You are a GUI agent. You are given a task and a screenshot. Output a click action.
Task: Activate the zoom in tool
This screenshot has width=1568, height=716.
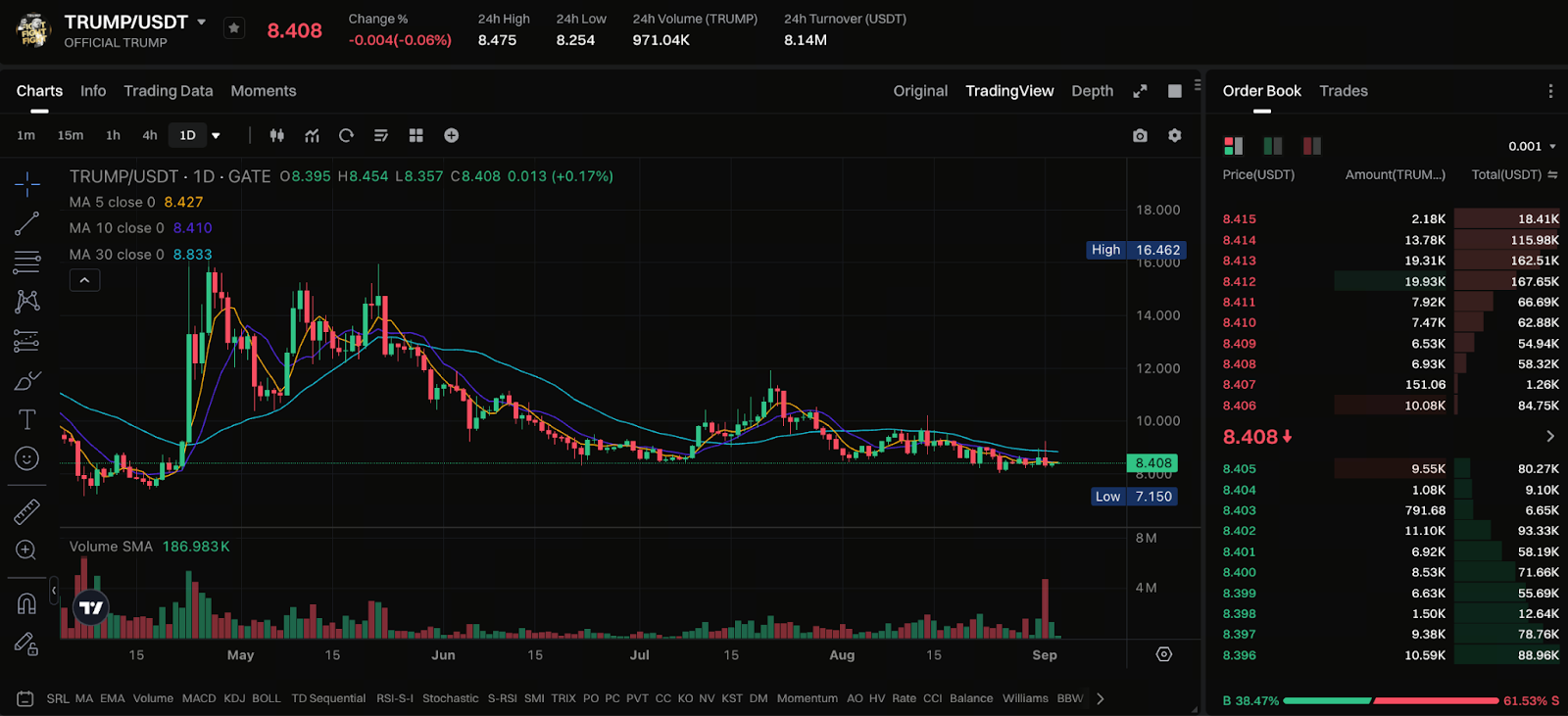tap(27, 550)
